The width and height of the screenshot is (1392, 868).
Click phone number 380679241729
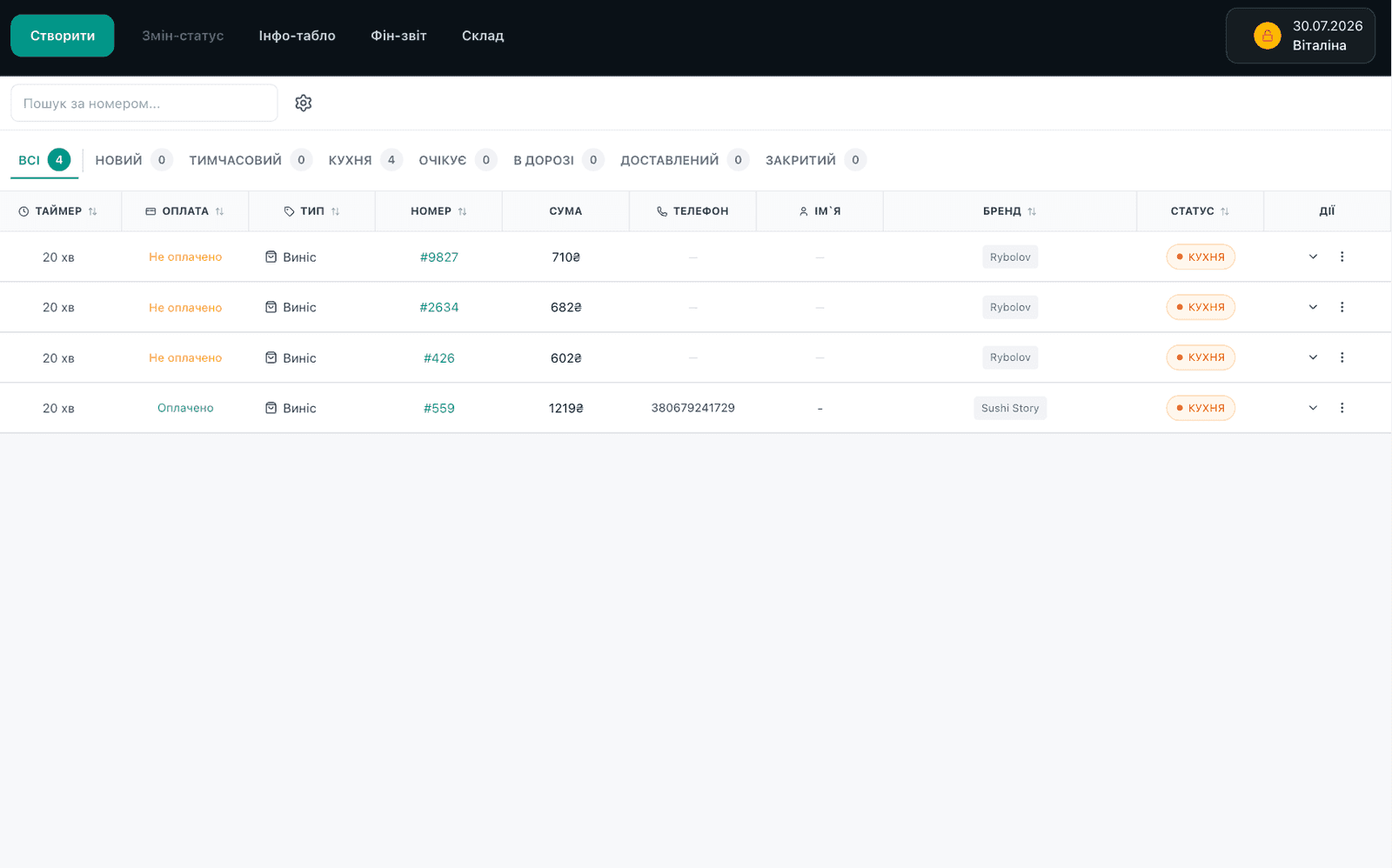(693, 408)
